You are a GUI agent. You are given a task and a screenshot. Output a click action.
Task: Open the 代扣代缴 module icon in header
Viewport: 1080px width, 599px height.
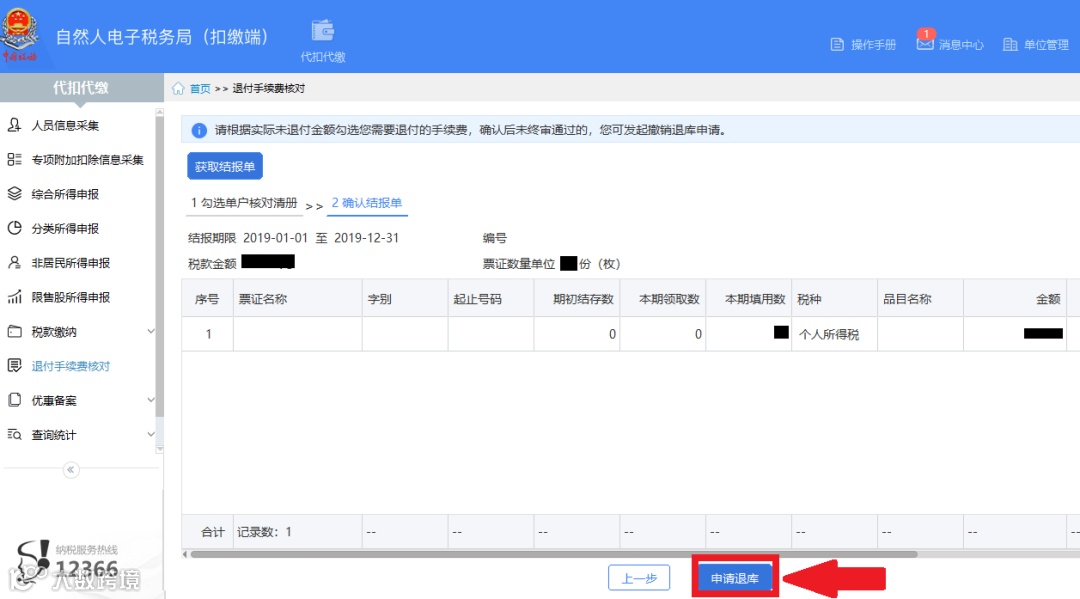[x=322, y=41]
